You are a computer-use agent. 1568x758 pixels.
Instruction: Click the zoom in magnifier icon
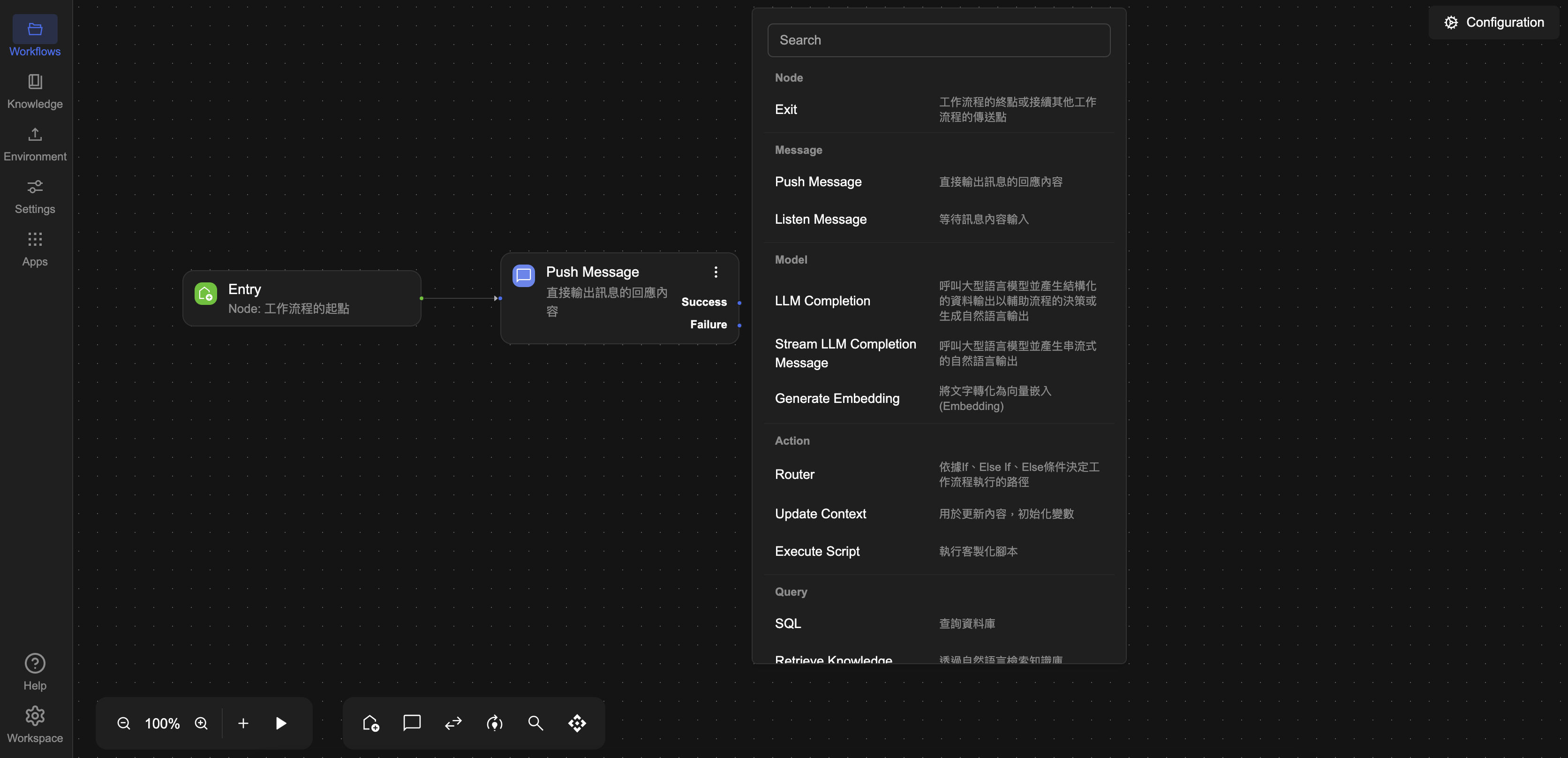pos(202,723)
